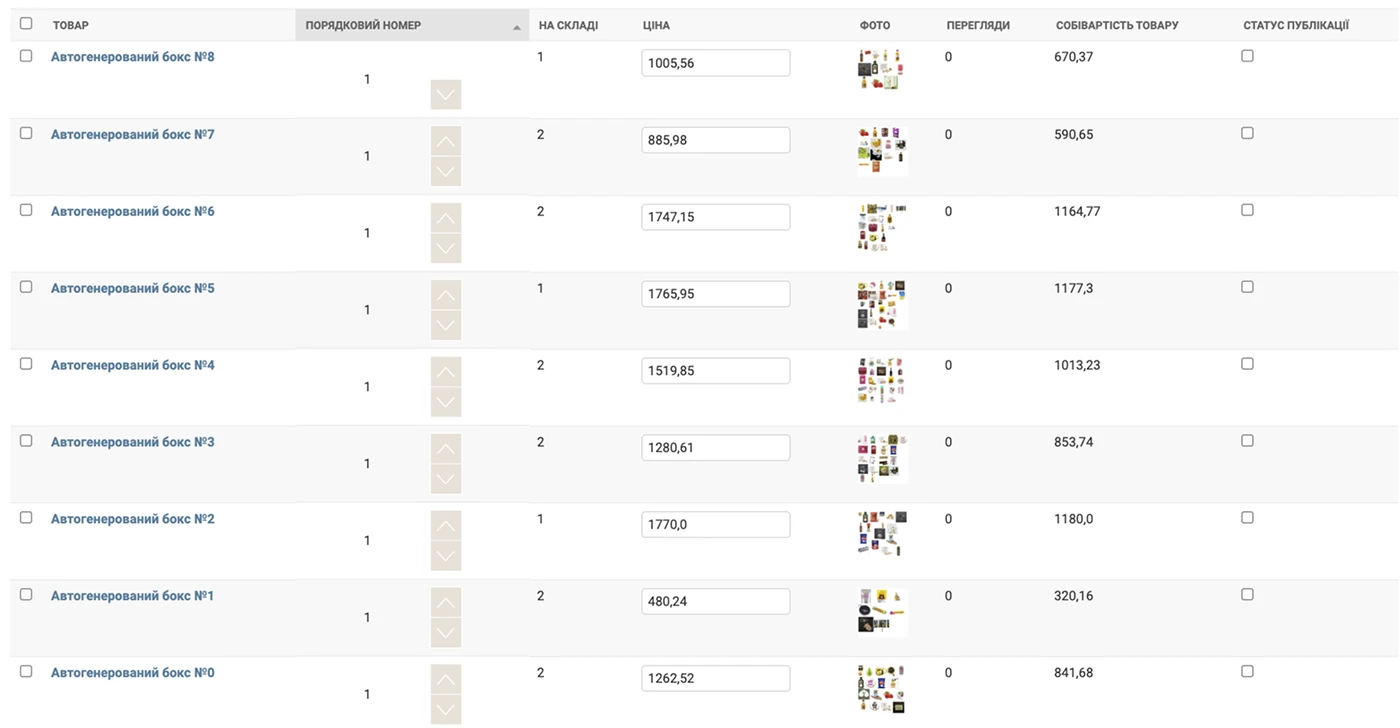Toggle publication status for box №5
The height and width of the screenshot is (728, 1400).
pyautogui.click(x=1247, y=287)
